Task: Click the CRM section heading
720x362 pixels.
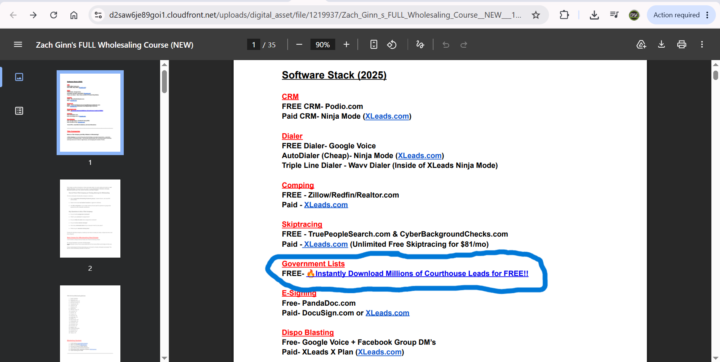Action: click(290, 96)
